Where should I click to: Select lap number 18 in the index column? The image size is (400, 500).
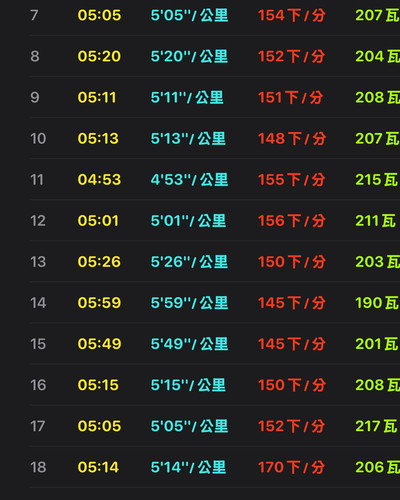click(x=38, y=467)
